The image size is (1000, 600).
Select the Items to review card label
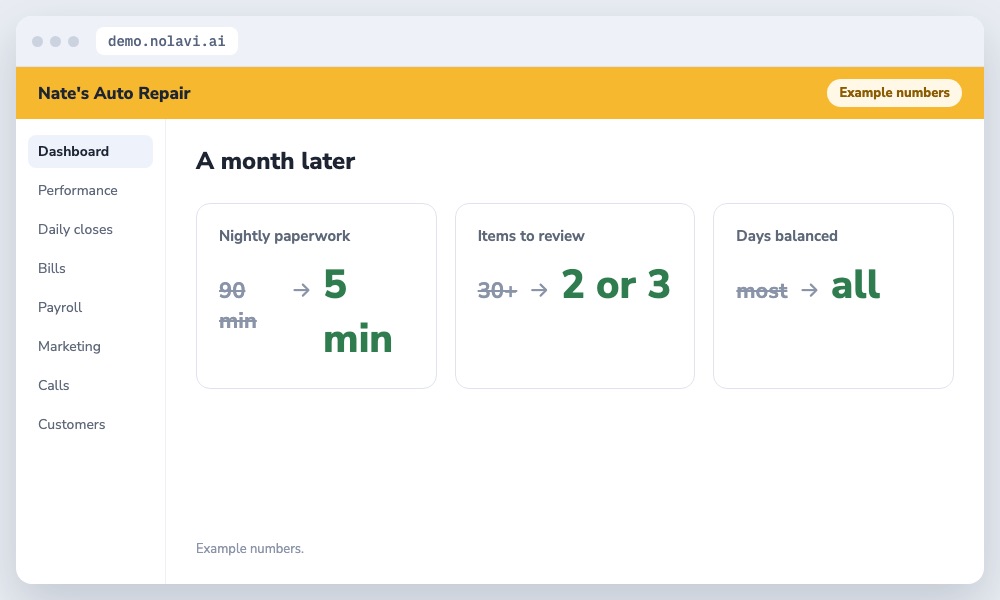click(531, 236)
